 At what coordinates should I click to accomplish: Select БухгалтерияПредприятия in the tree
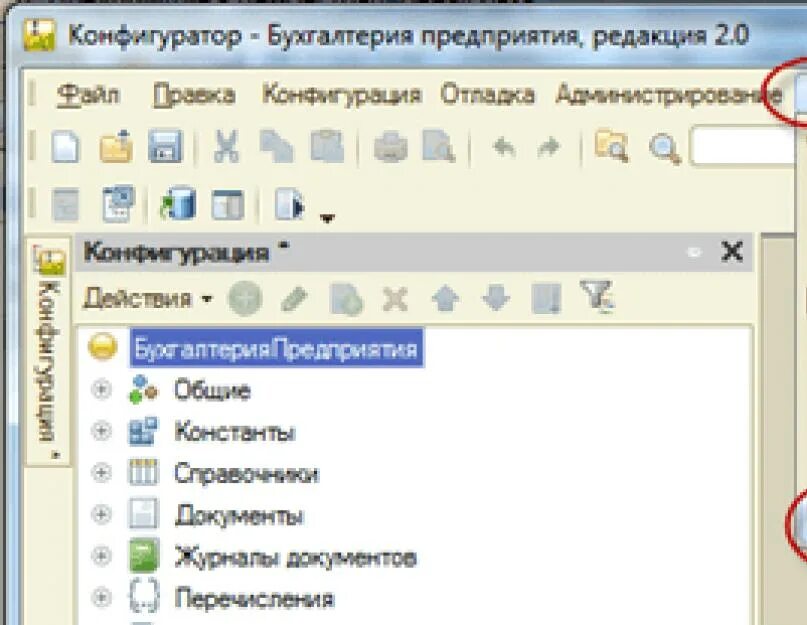point(276,348)
